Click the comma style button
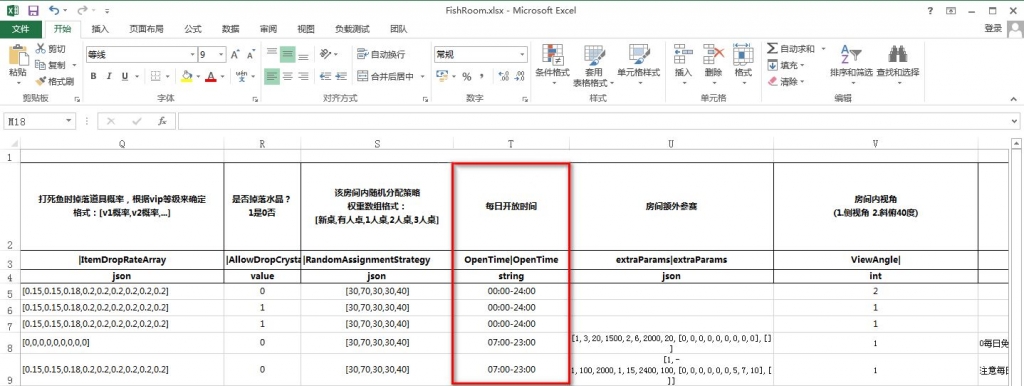This screenshot has width=1024, height=386. tap(483, 76)
